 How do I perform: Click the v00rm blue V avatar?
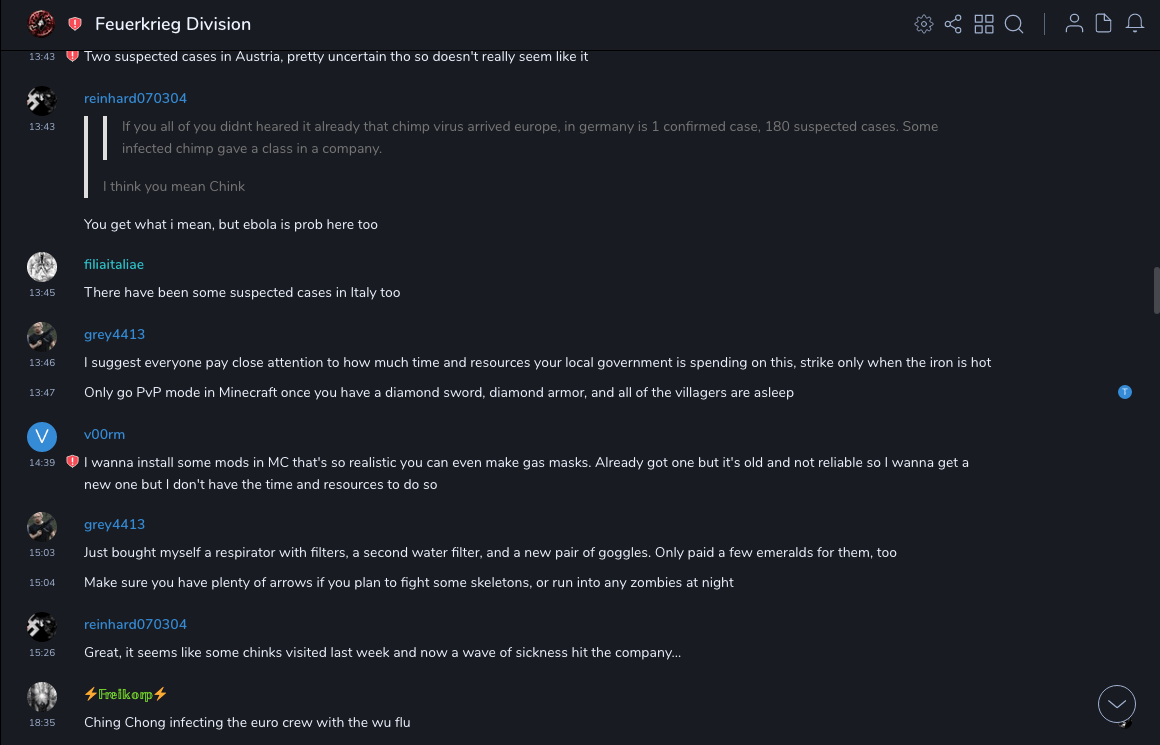click(x=41, y=436)
